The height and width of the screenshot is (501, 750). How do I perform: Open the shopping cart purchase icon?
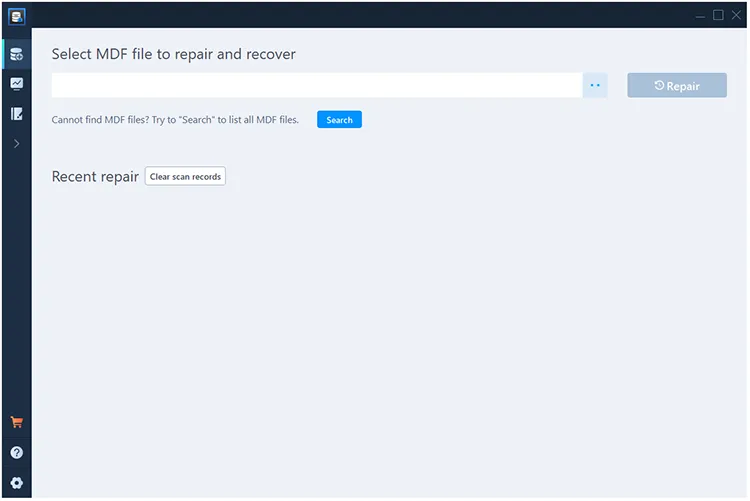17,422
